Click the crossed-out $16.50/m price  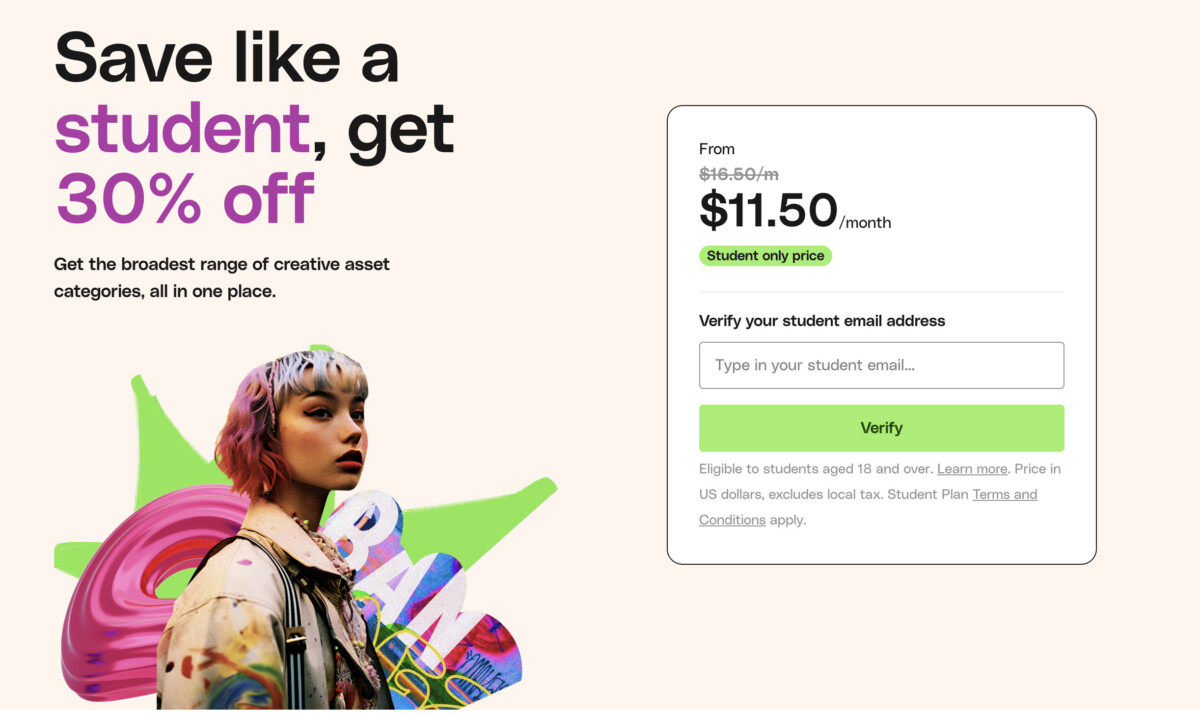click(x=738, y=175)
